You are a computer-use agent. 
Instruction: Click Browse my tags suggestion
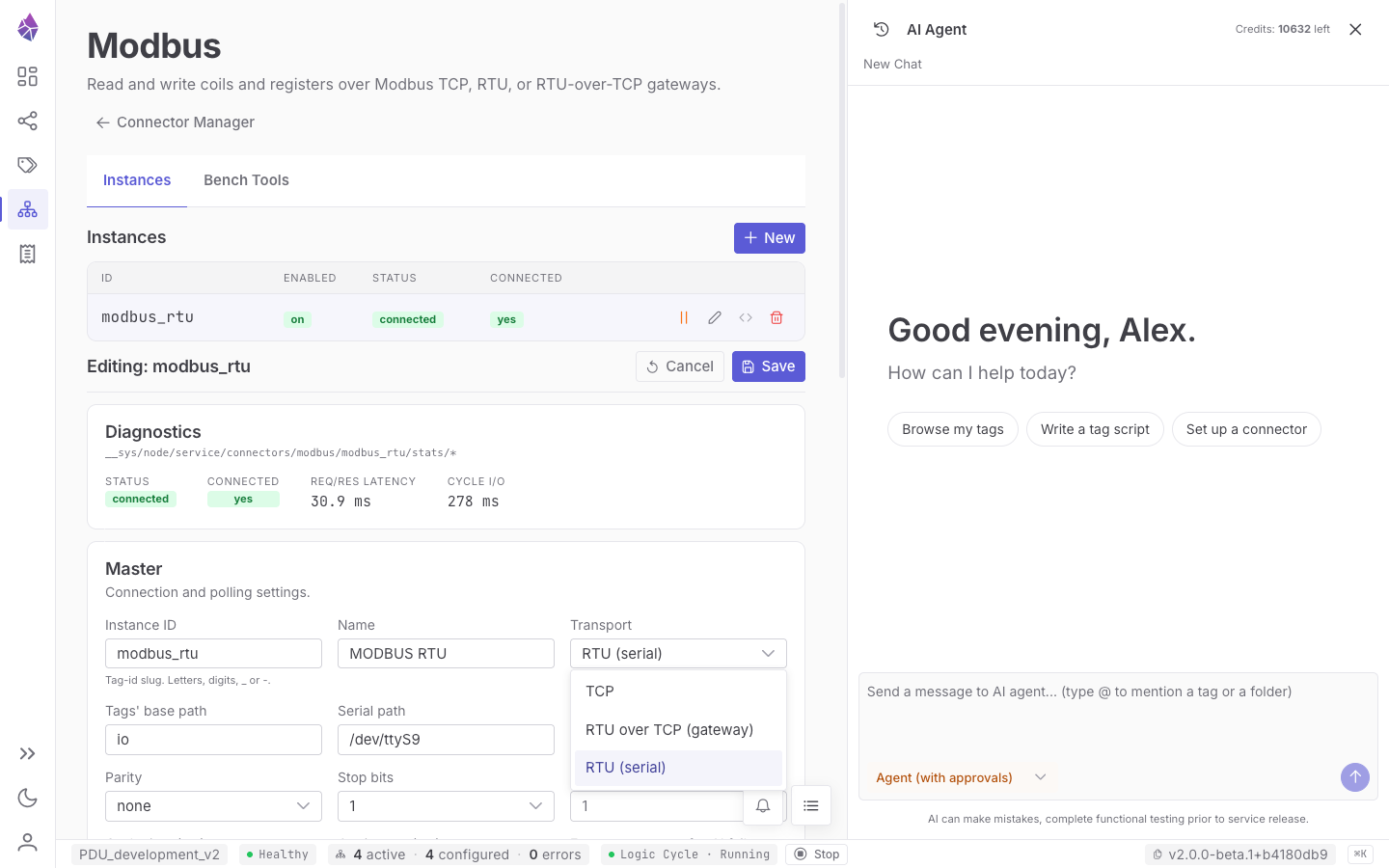pos(953,429)
